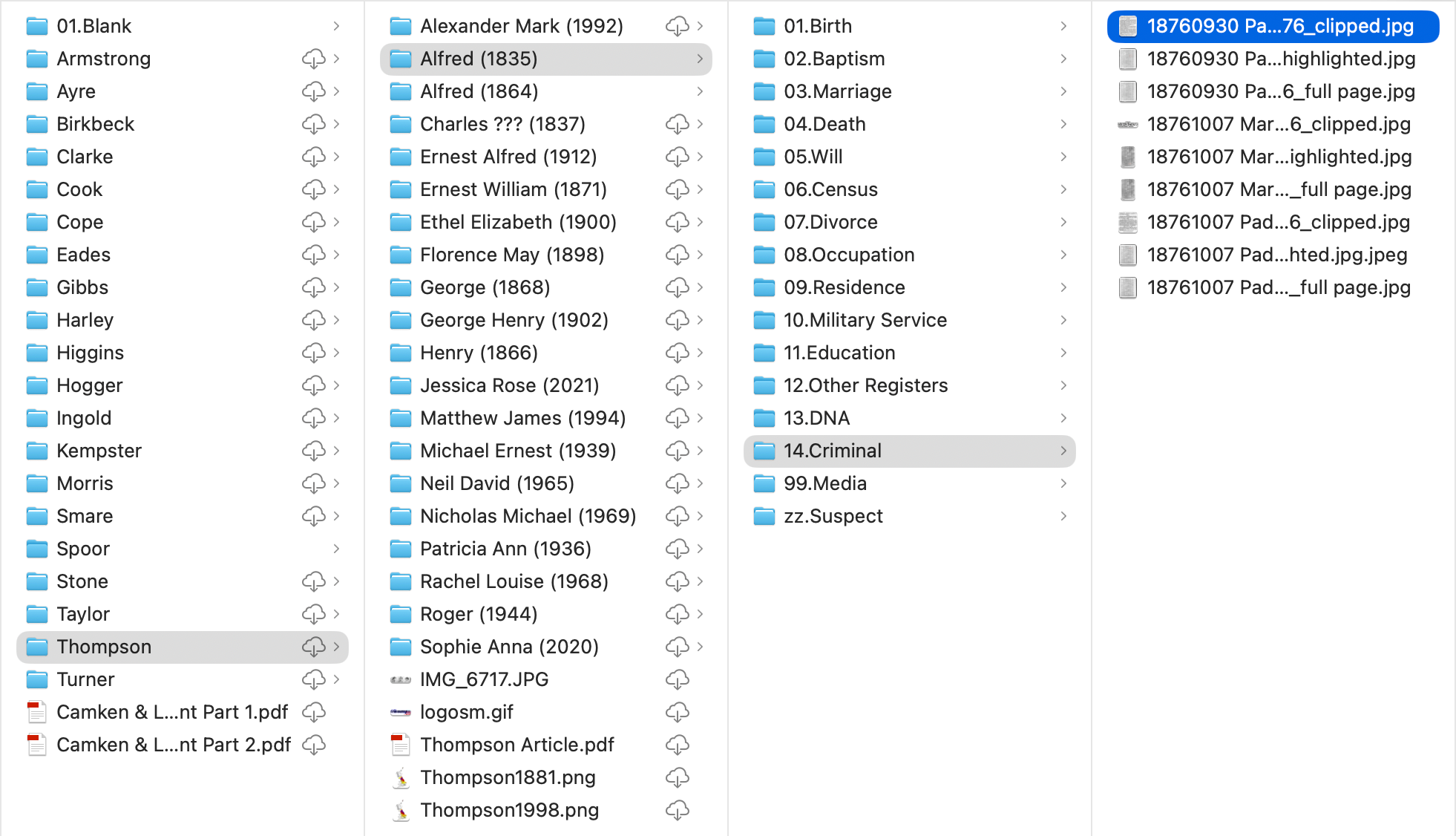Click cloud download icon for Turner folder
Viewport: 1456px width, 836px height.
(x=313, y=679)
